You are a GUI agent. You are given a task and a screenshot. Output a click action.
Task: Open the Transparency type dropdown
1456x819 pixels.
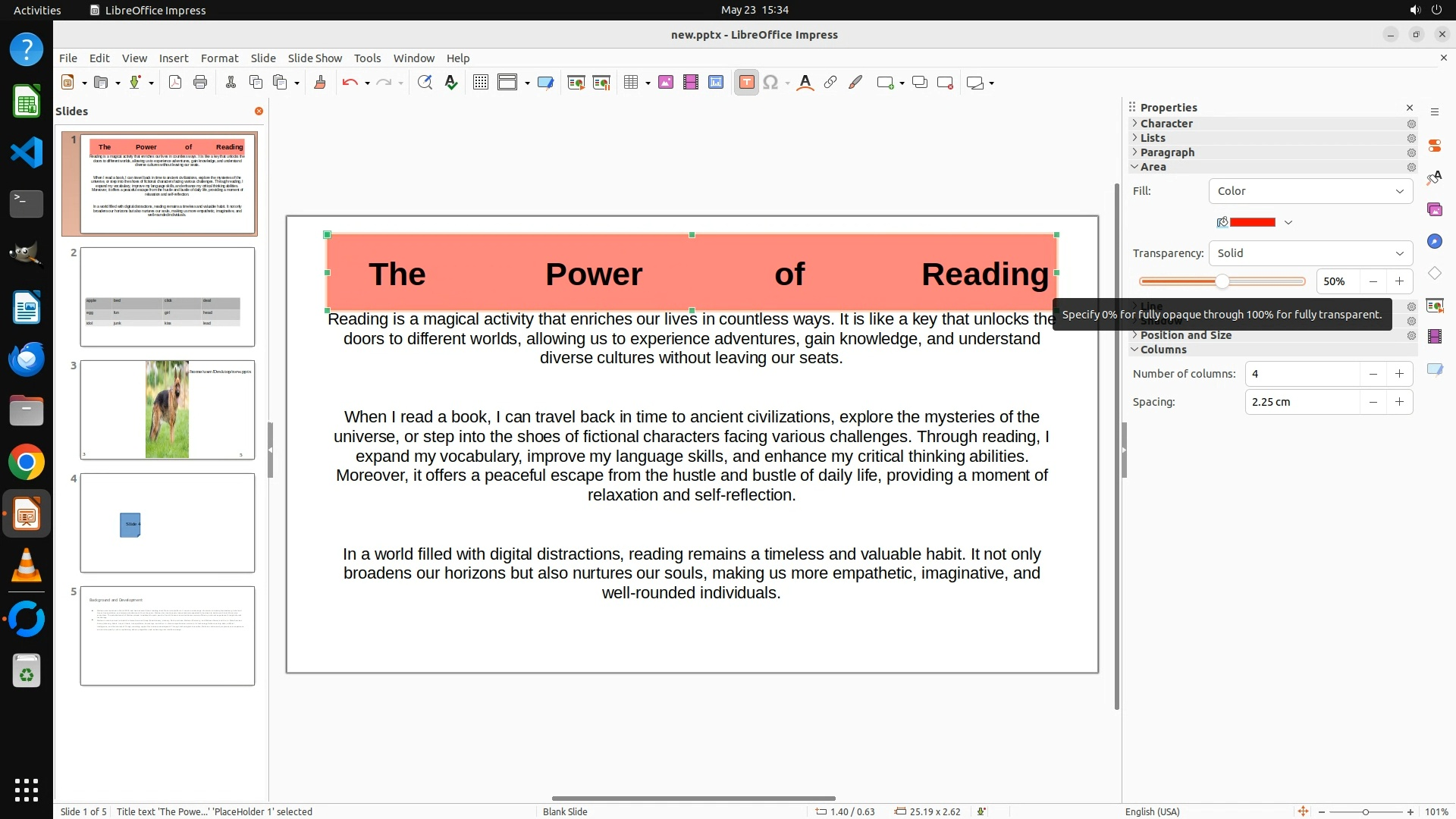point(1310,253)
